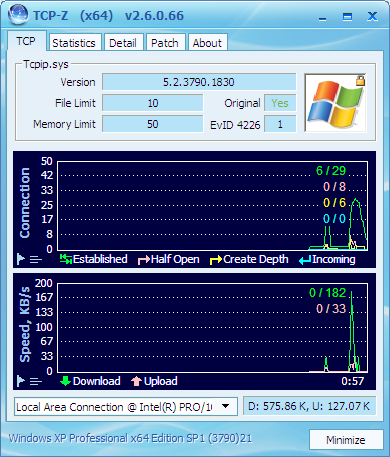Click the EvID 4226 value field

[x=280, y=124]
